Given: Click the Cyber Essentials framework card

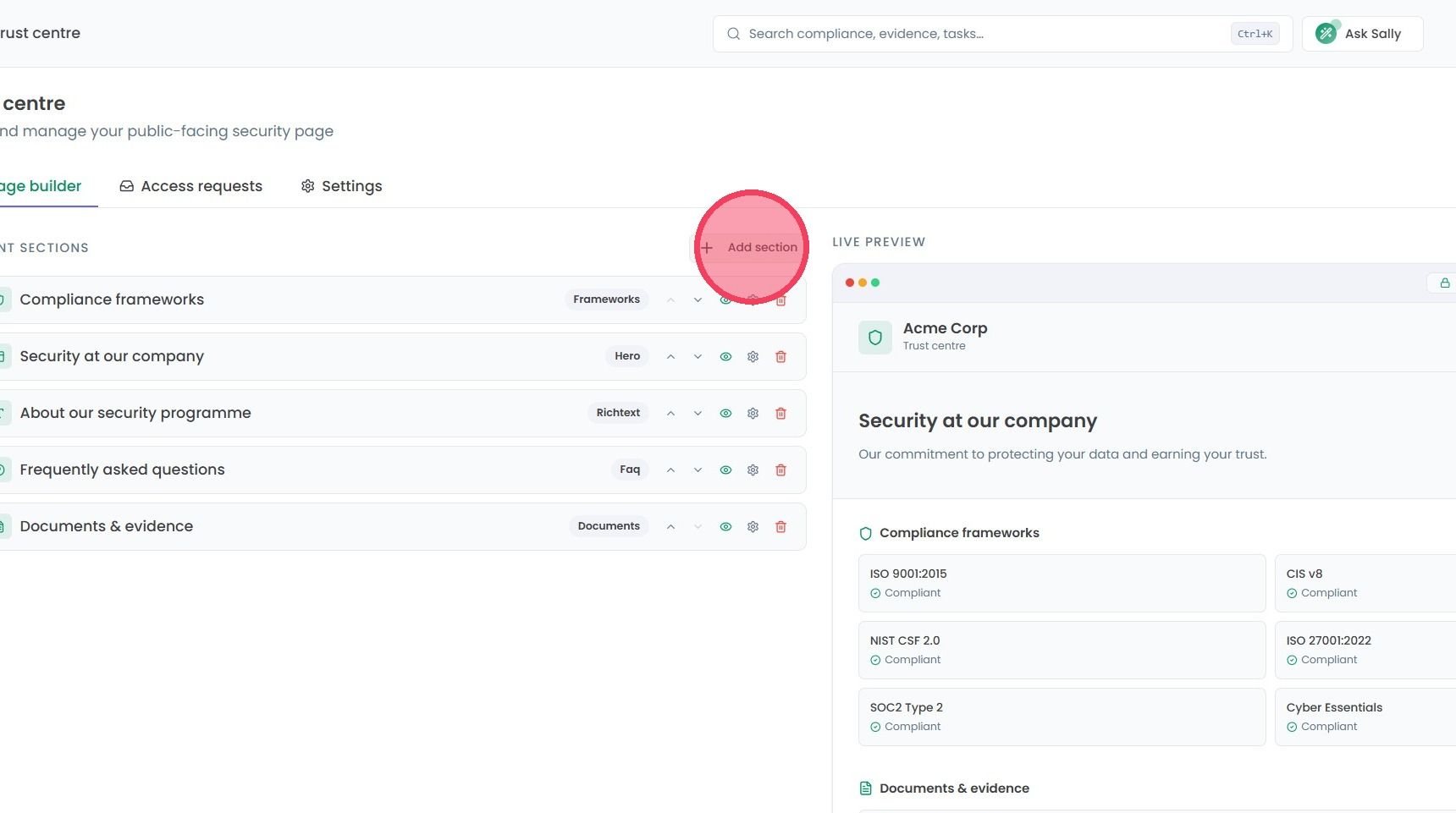Looking at the screenshot, I should coord(1365,717).
